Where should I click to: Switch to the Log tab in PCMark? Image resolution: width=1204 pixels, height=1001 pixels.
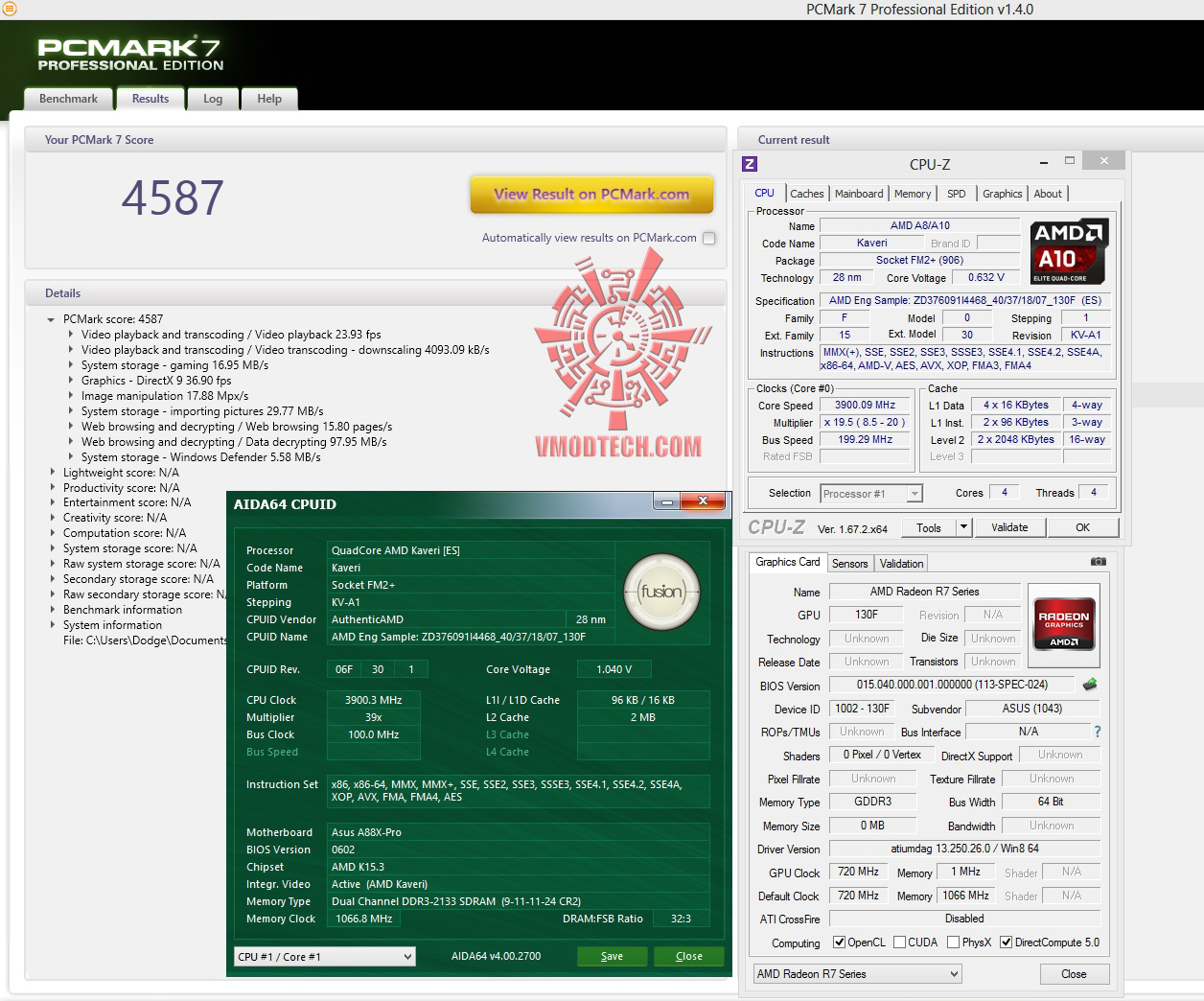tap(213, 99)
